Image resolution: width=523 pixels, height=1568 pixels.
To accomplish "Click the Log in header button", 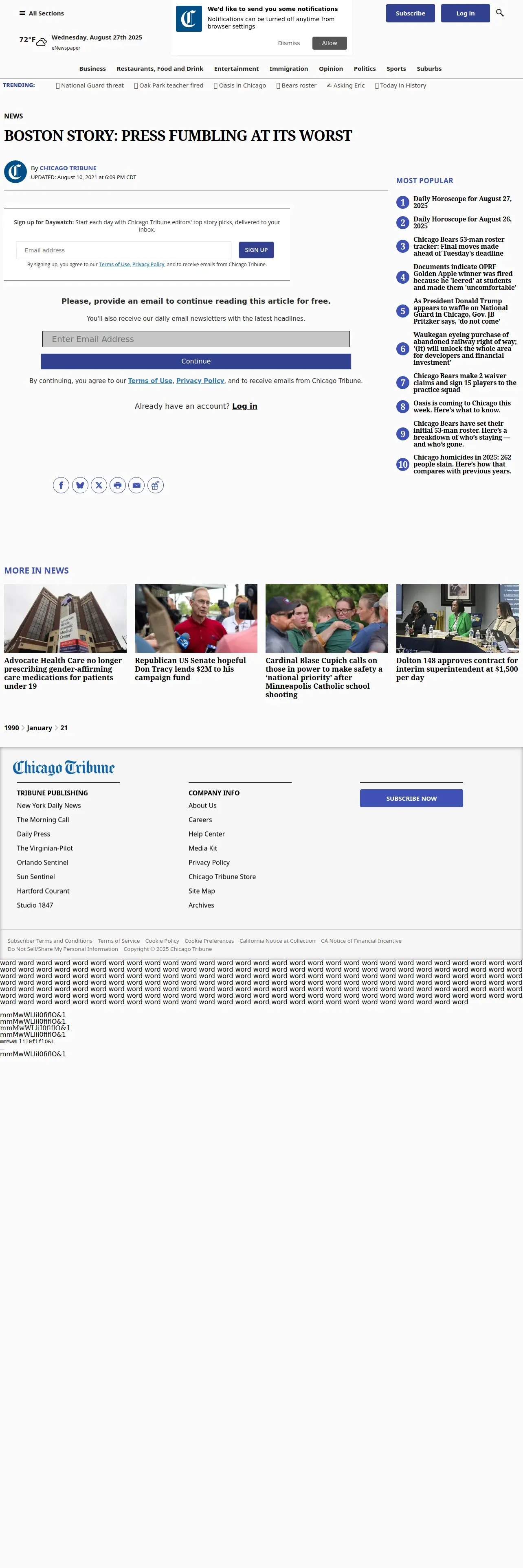I will [x=465, y=13].
